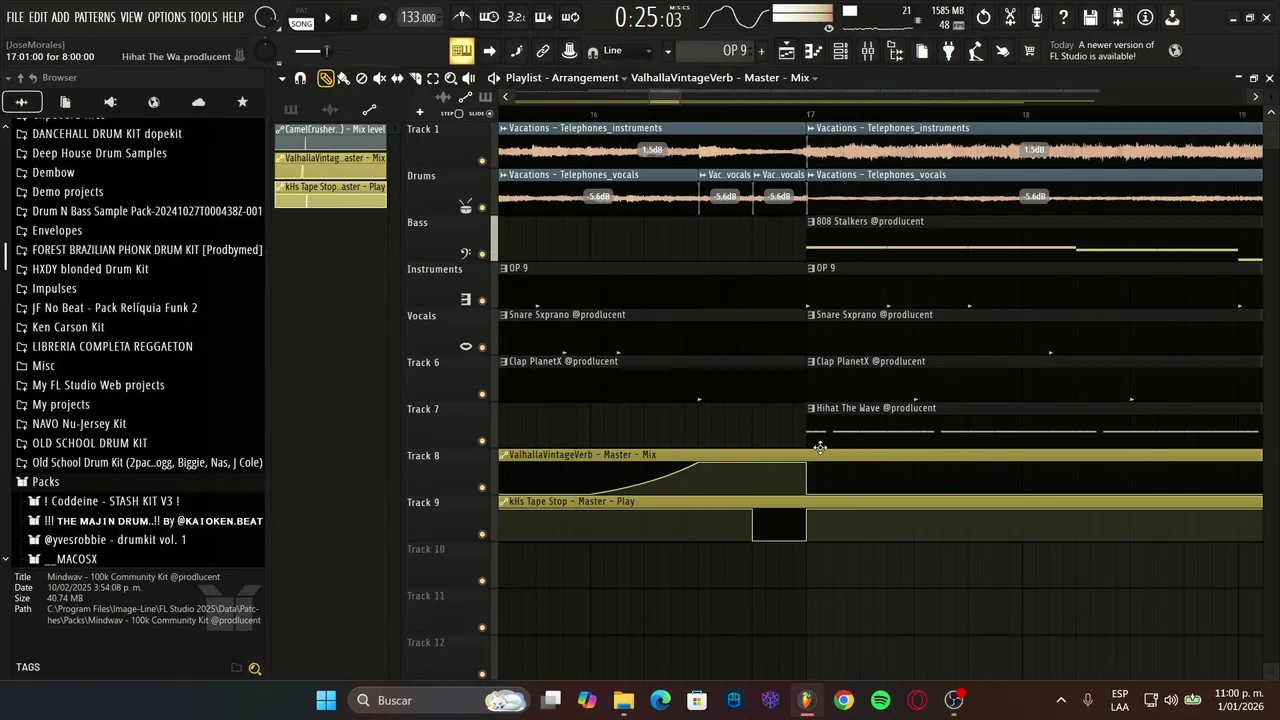Add a new pattern plus button
The height and width of the screenshot is (720, 1280).
(x=761, y=51)
